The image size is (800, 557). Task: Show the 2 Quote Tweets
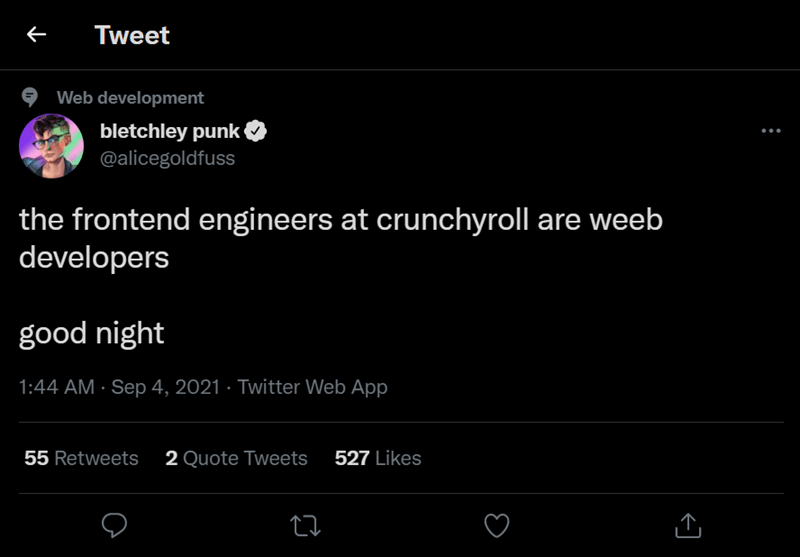236,458
